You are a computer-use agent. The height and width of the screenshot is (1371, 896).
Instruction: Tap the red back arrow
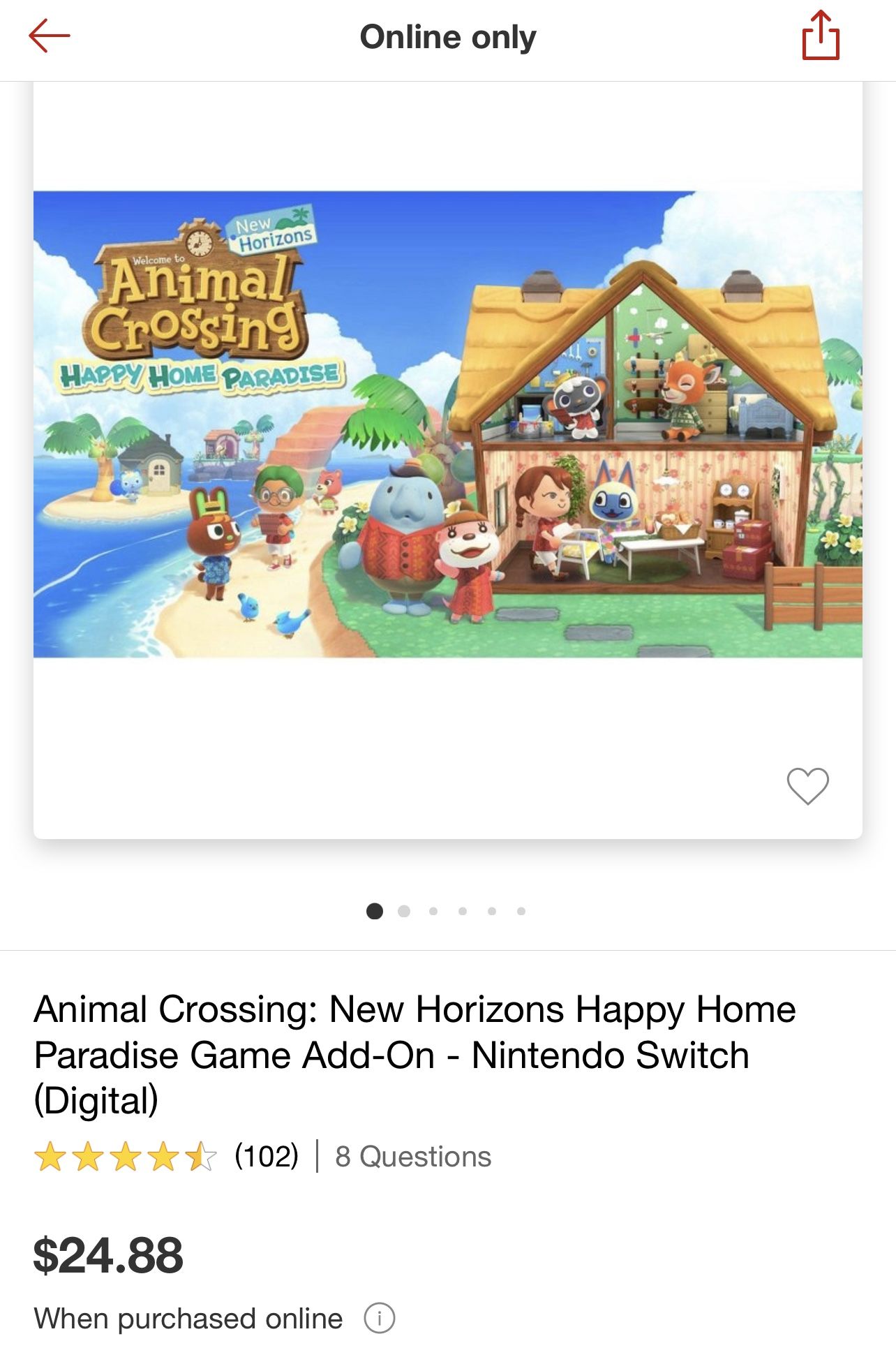[x=50, y=36]
